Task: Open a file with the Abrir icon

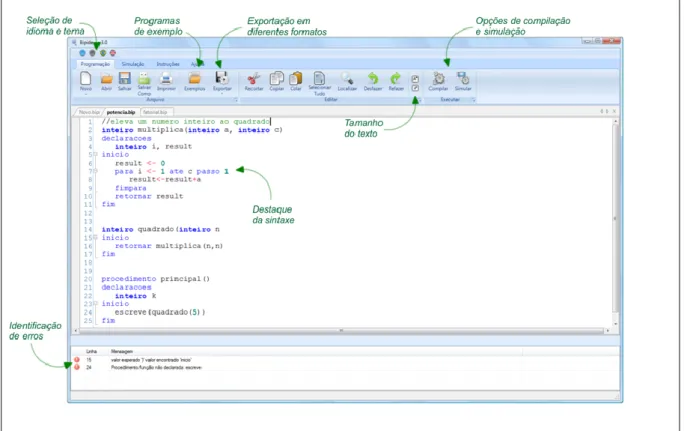Action: (106, 79)
